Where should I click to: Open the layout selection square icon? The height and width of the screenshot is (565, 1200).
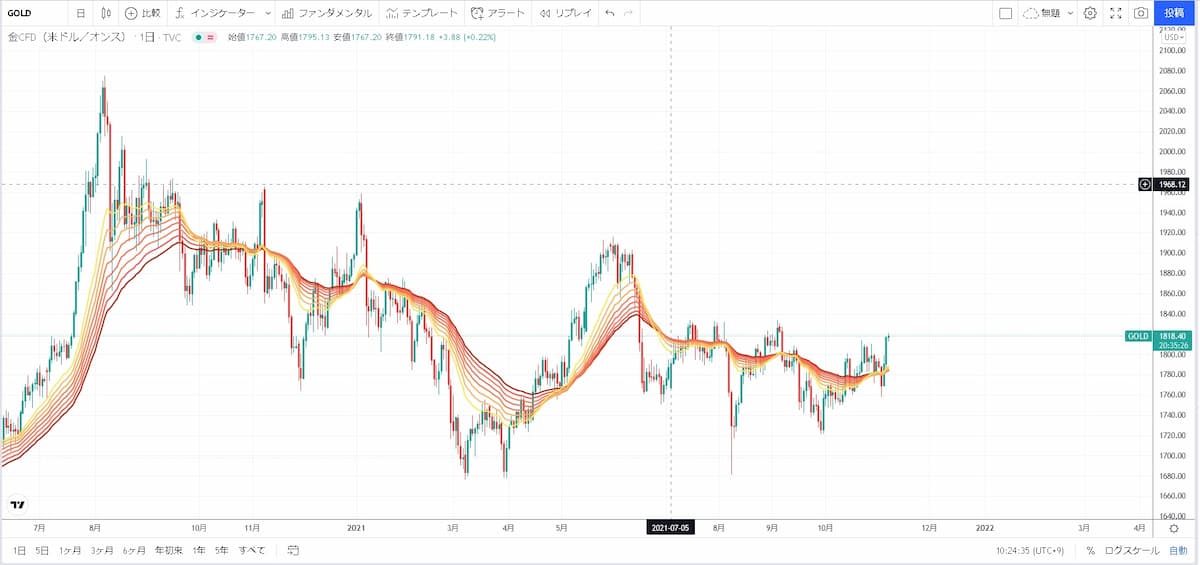pos(1005,13)
